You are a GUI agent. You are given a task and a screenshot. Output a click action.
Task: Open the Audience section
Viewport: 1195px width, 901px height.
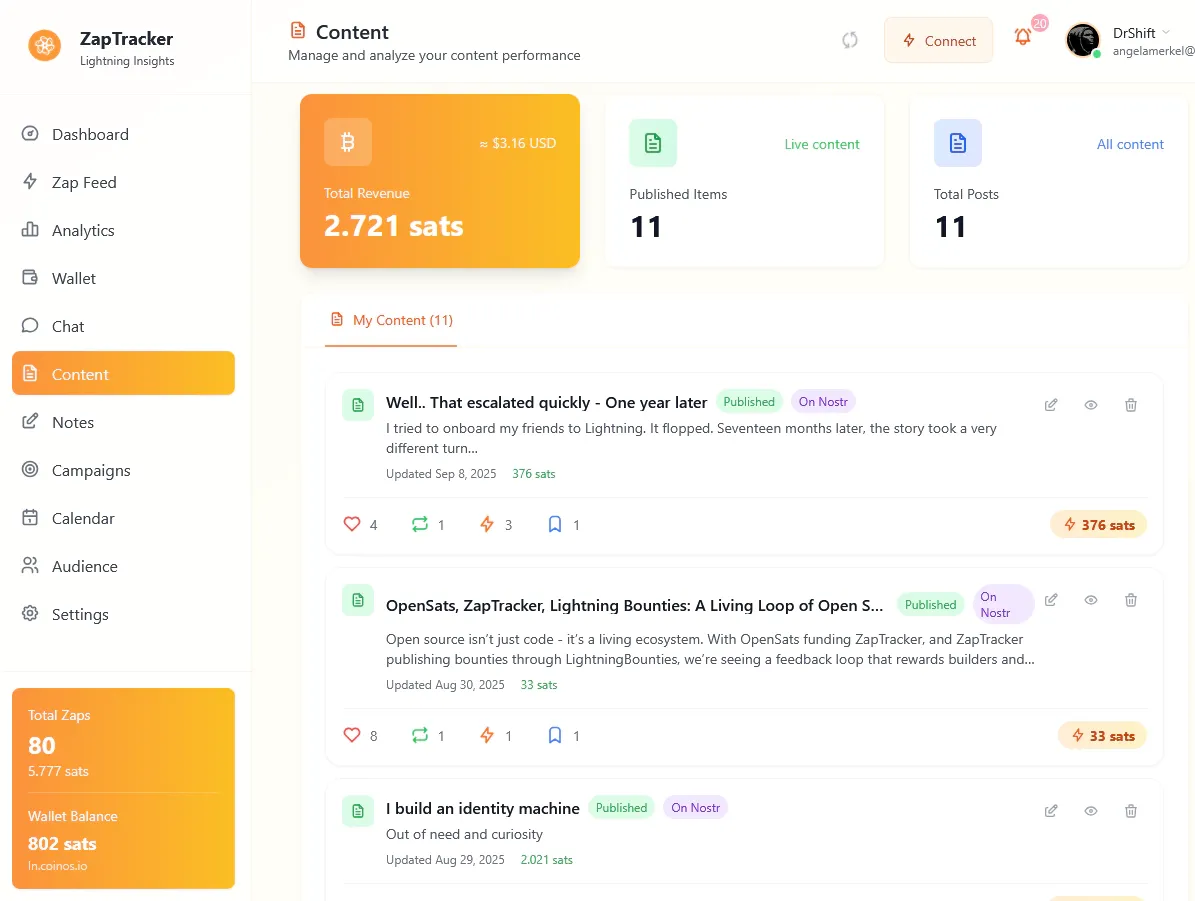click(123, 566)
